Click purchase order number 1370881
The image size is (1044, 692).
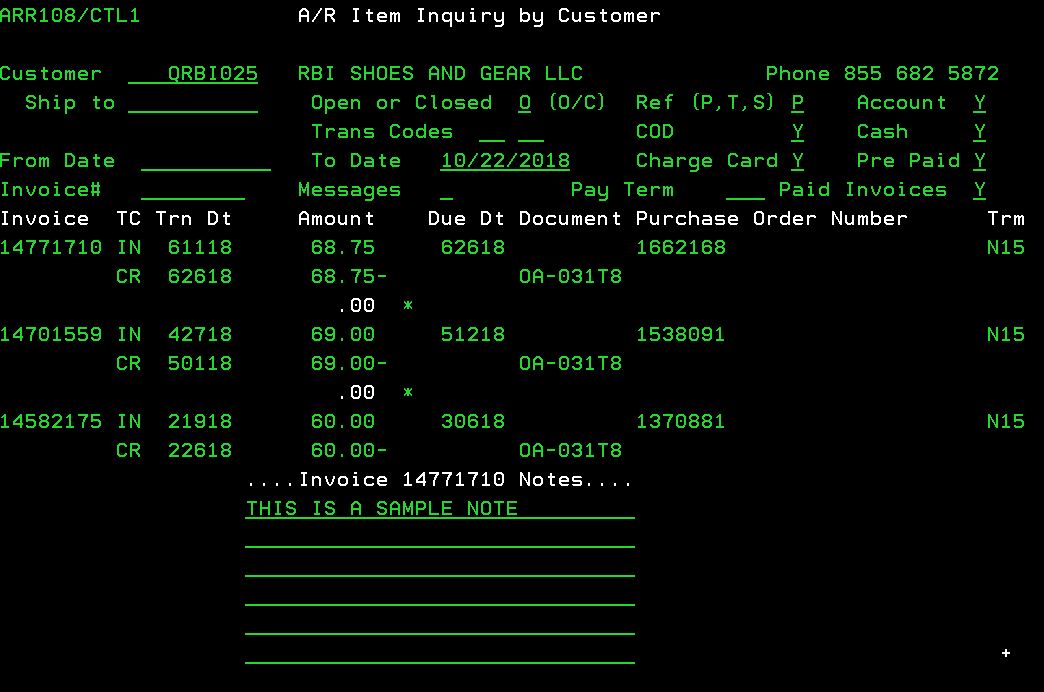click(x=680, y=422)
